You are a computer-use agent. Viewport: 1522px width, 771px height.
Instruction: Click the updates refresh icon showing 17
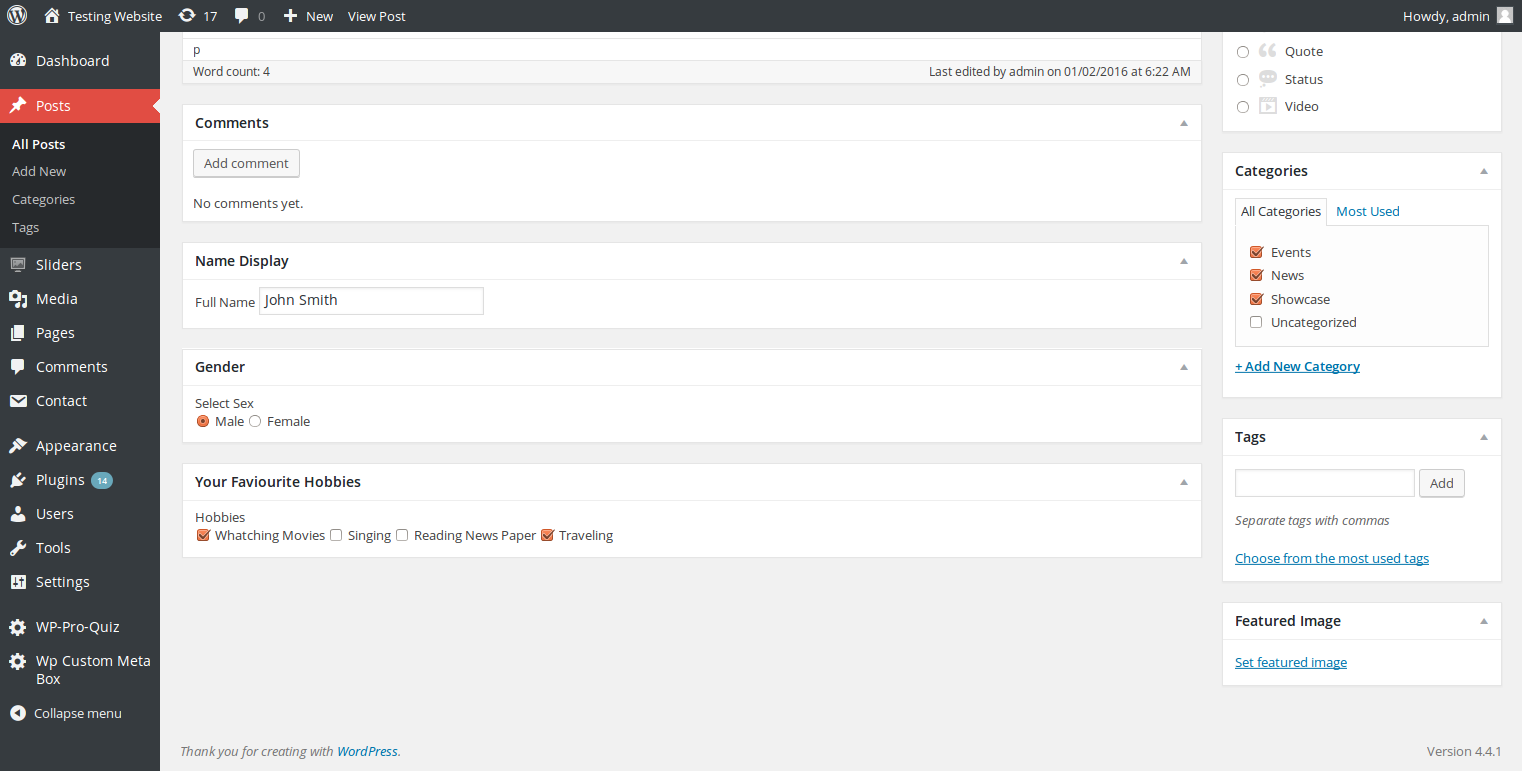[x=187, y=15]
